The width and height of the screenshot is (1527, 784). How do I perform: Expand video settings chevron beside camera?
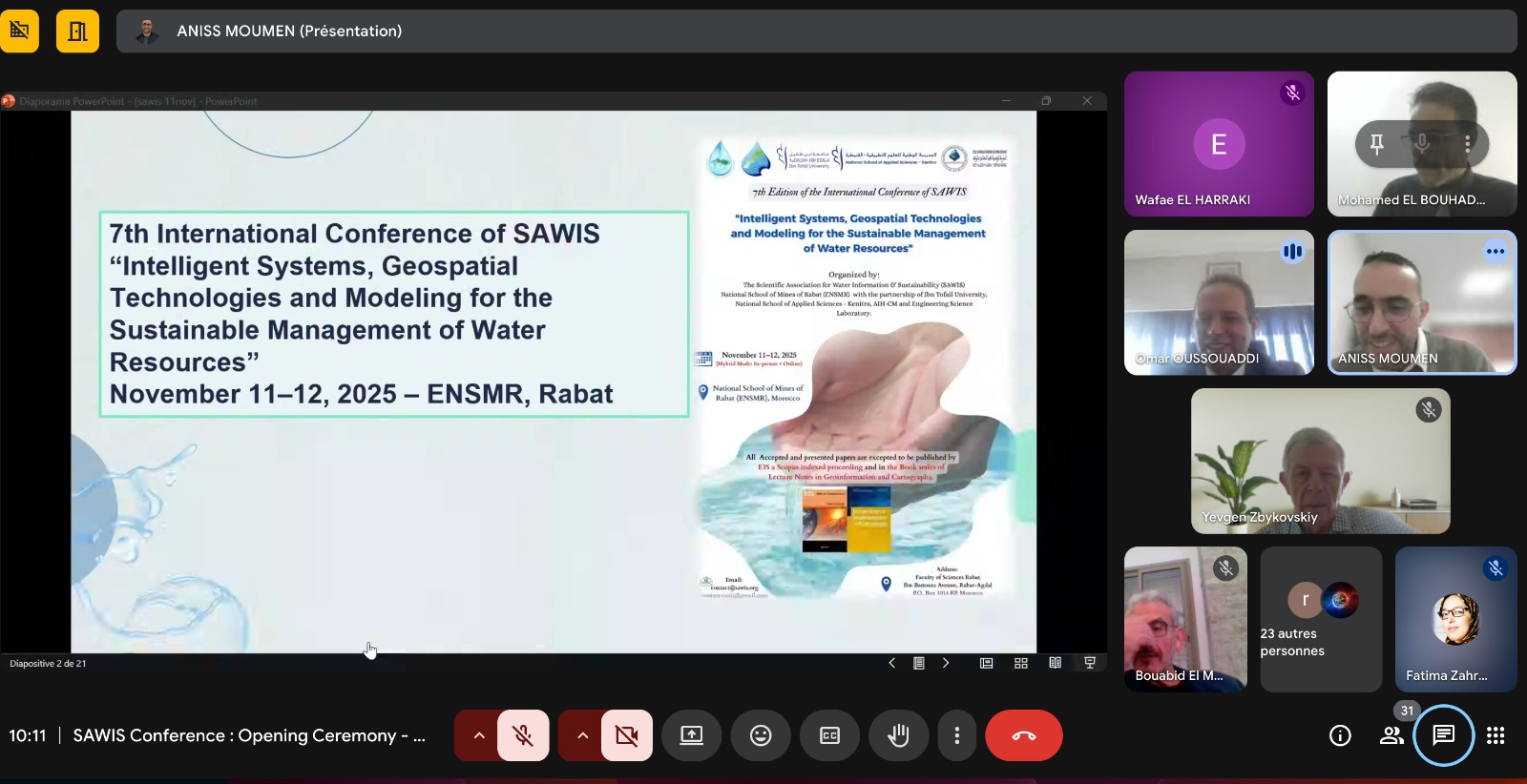[x=582, y=735]
